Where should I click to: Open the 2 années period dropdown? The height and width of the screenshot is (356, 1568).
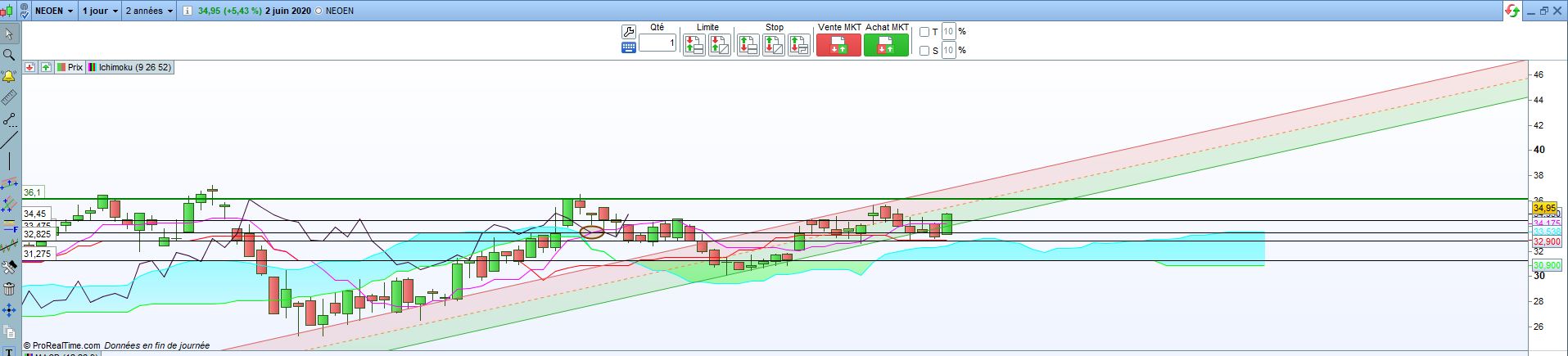[x=150, y=11]
